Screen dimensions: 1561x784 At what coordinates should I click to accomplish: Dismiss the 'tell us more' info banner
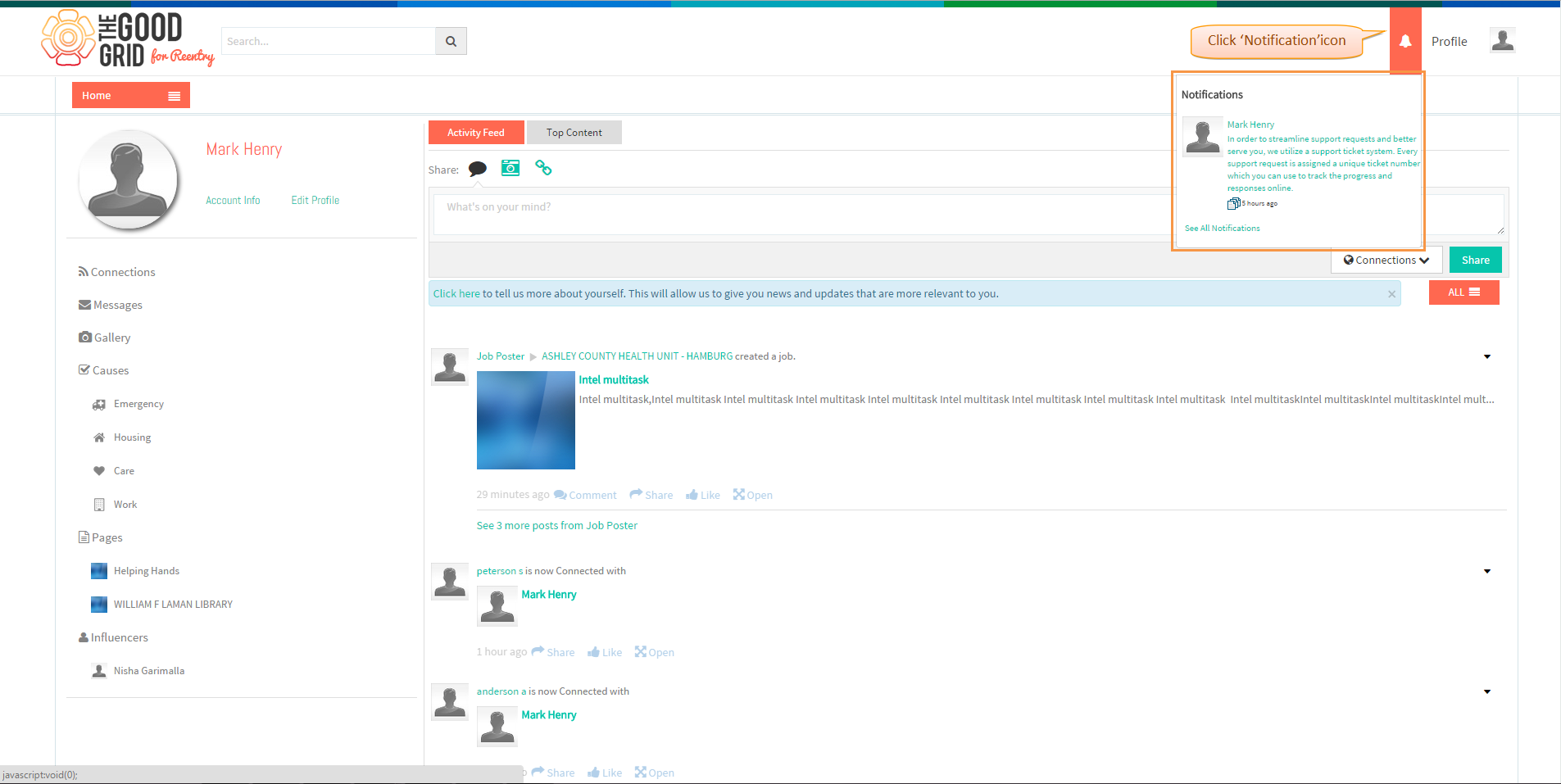(1391, 294)
